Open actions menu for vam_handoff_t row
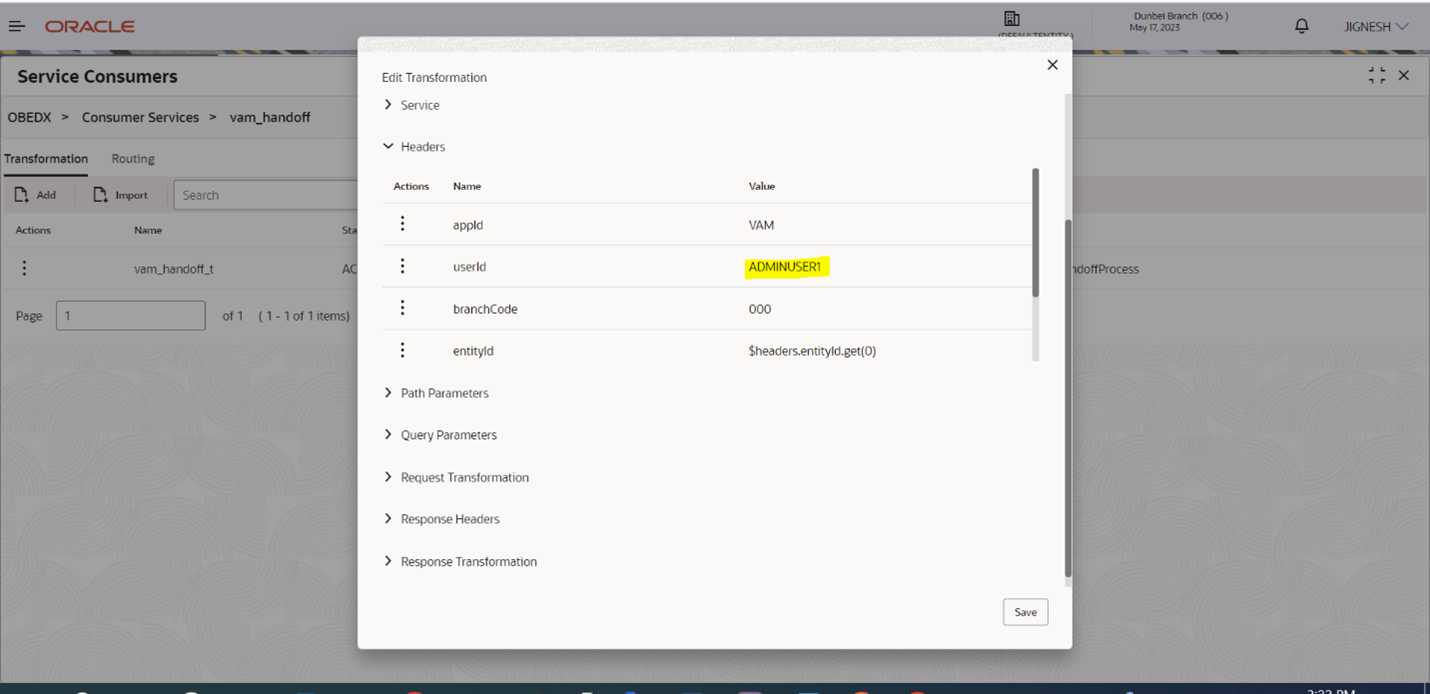 [x=25, y=268]
